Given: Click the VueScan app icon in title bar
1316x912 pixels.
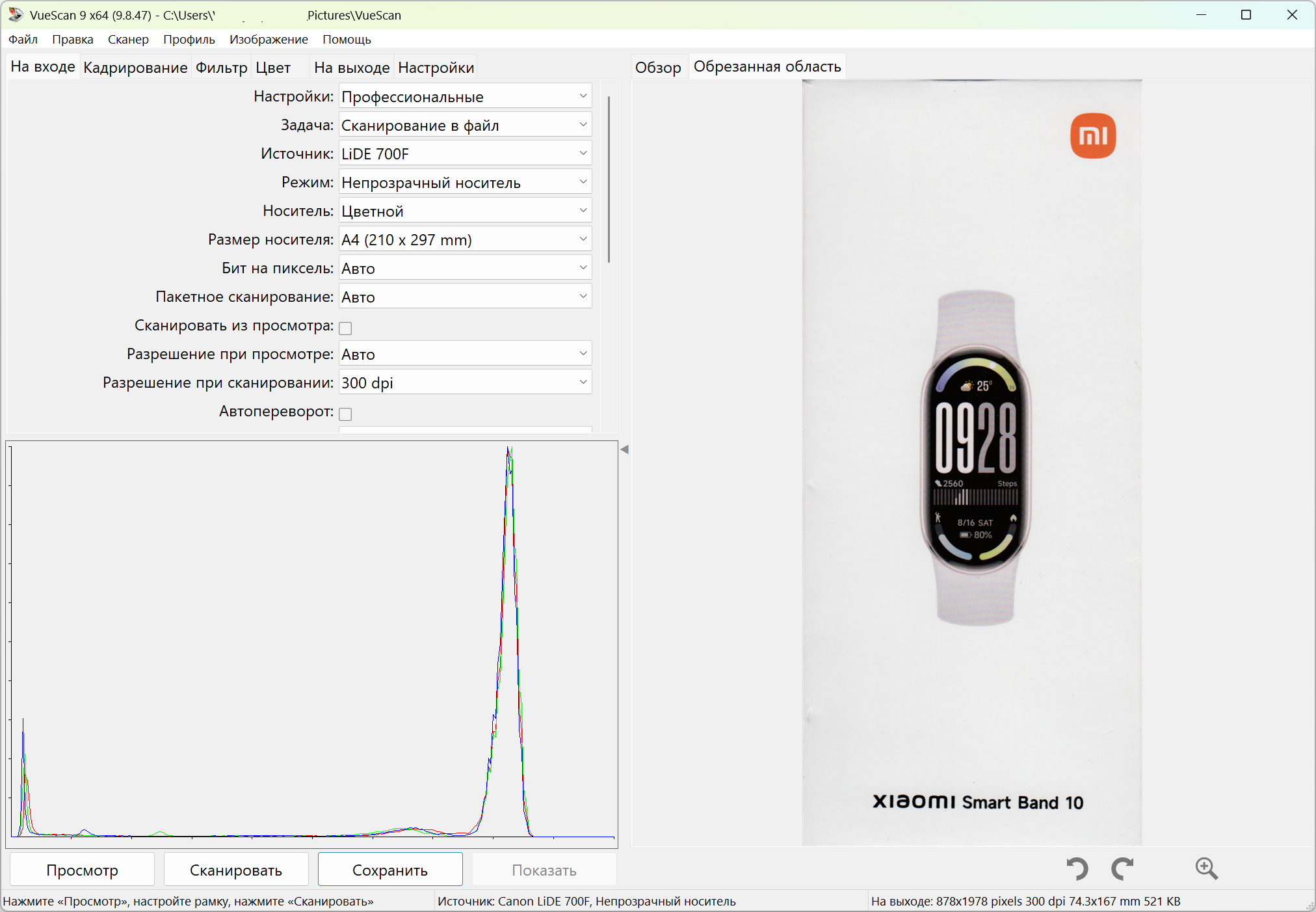Looking at the screenshot, I should (x=16, y=14).
